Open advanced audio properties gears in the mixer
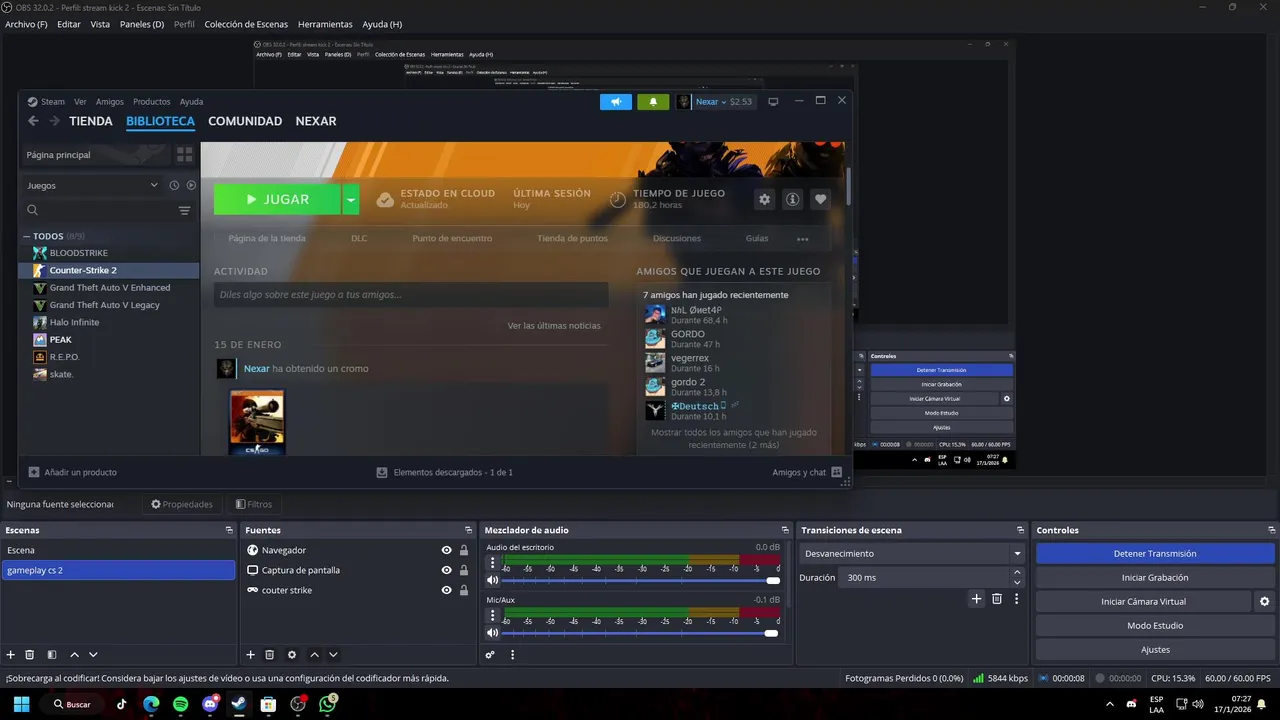This screenshot has height=720, width=1280. [x=490, y=655]
